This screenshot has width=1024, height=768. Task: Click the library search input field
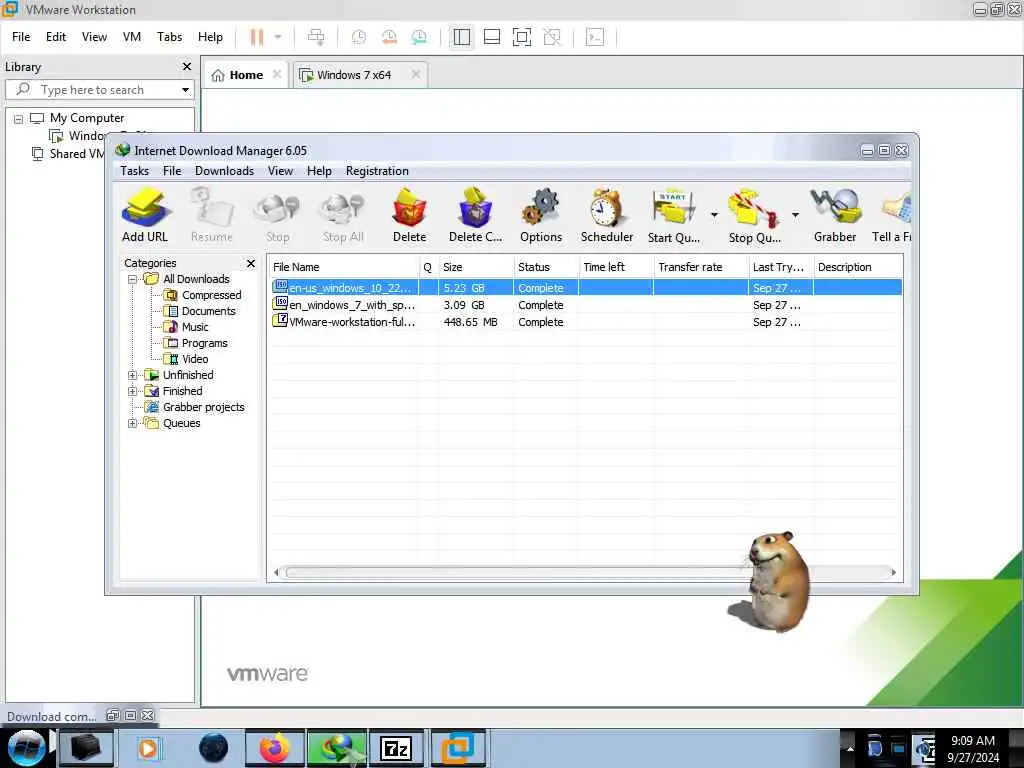point(100,89)
